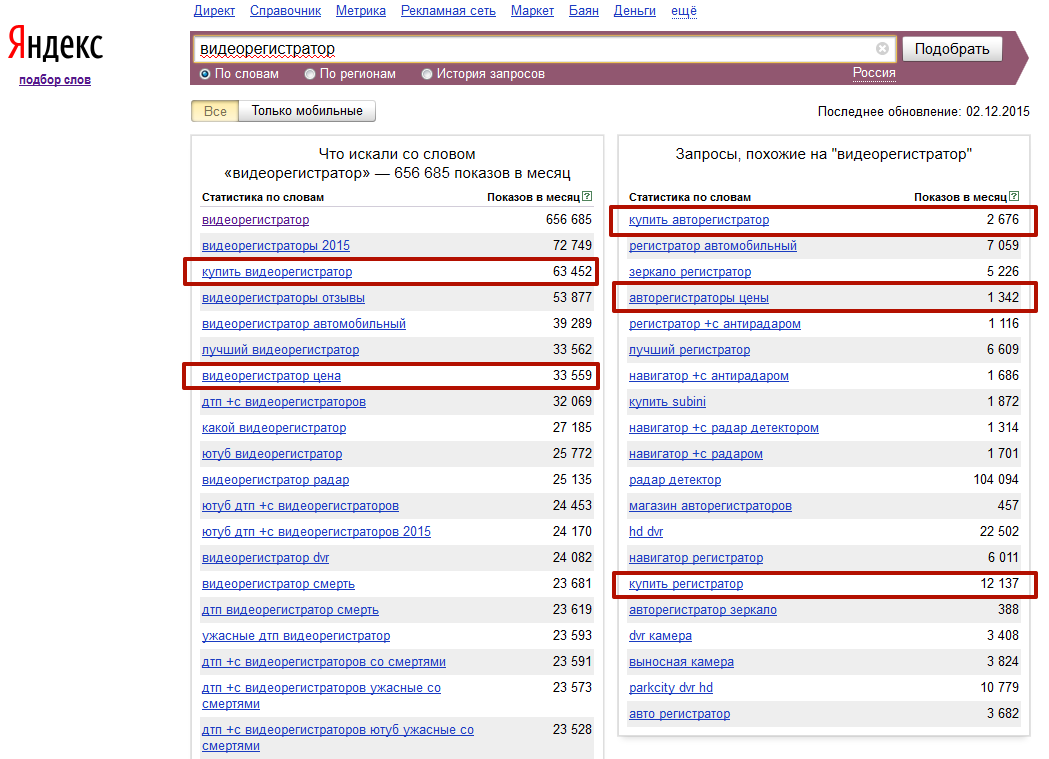Open the 'зеркало регистратор' query link
This screenshot has height=759, width=1049.
690,272
